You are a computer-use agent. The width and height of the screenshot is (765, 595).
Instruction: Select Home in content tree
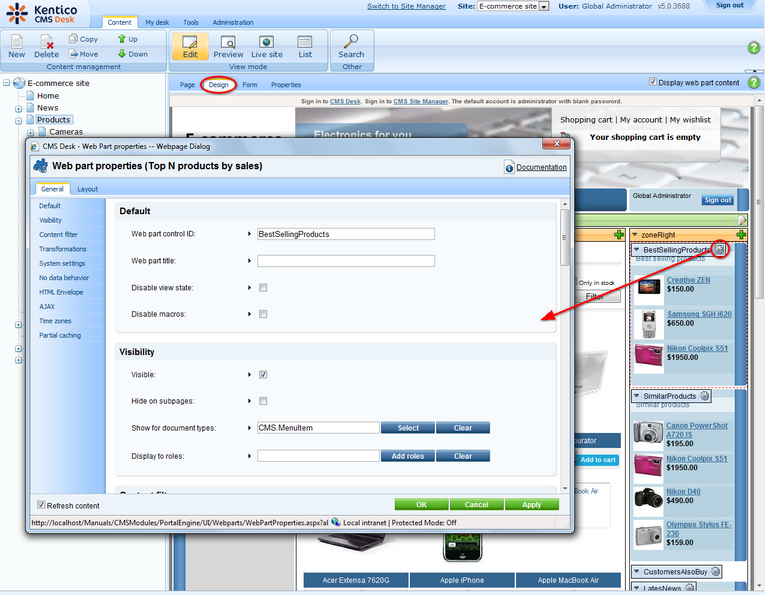[x=48, y=96]
